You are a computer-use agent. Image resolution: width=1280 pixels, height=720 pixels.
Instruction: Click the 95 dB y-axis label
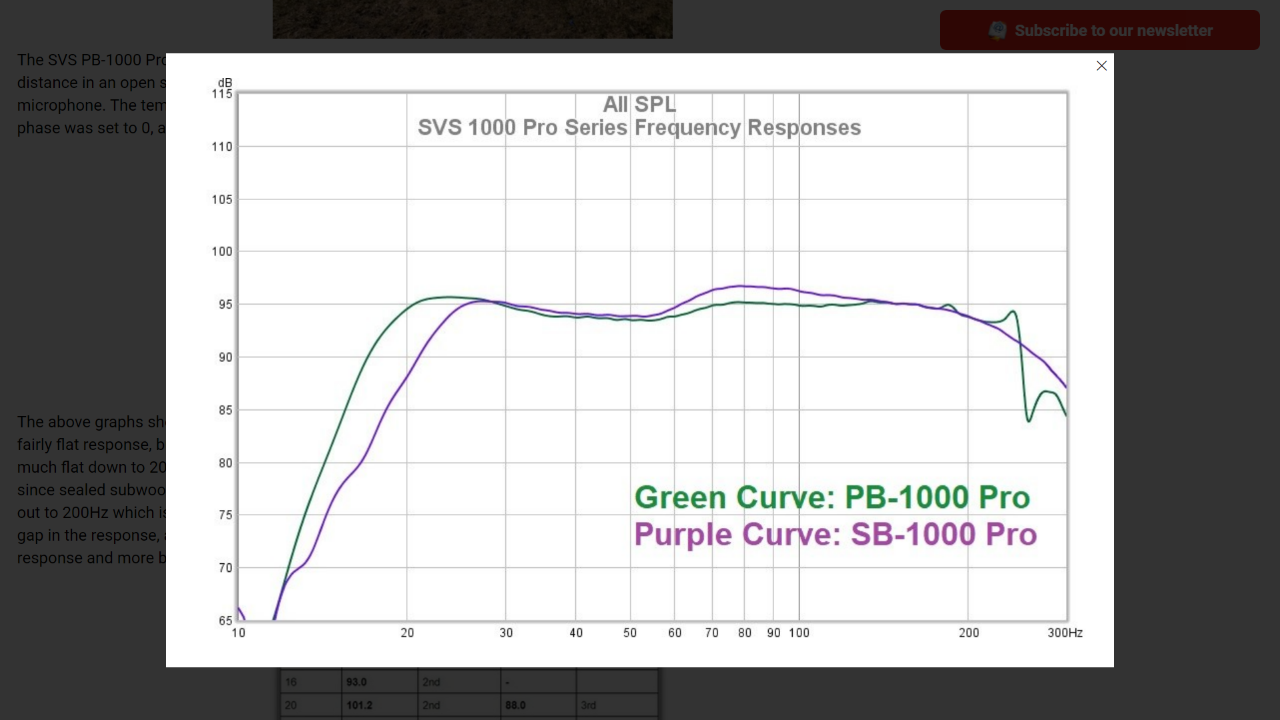pos(224,304)
